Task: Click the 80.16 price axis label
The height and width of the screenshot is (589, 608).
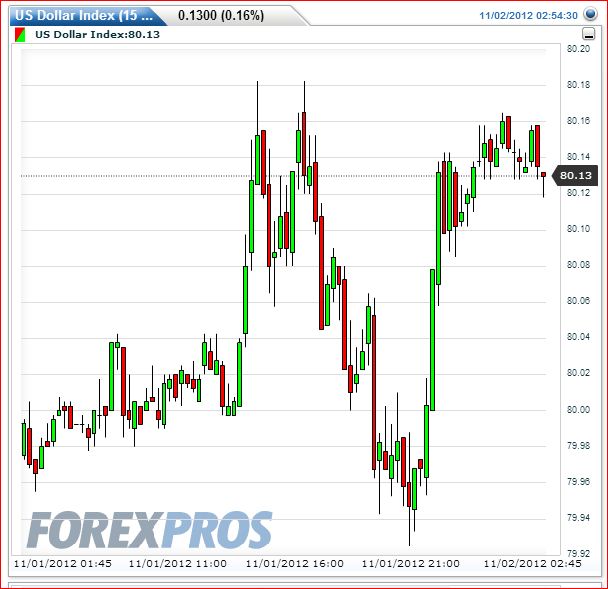Action: [578, 121]
